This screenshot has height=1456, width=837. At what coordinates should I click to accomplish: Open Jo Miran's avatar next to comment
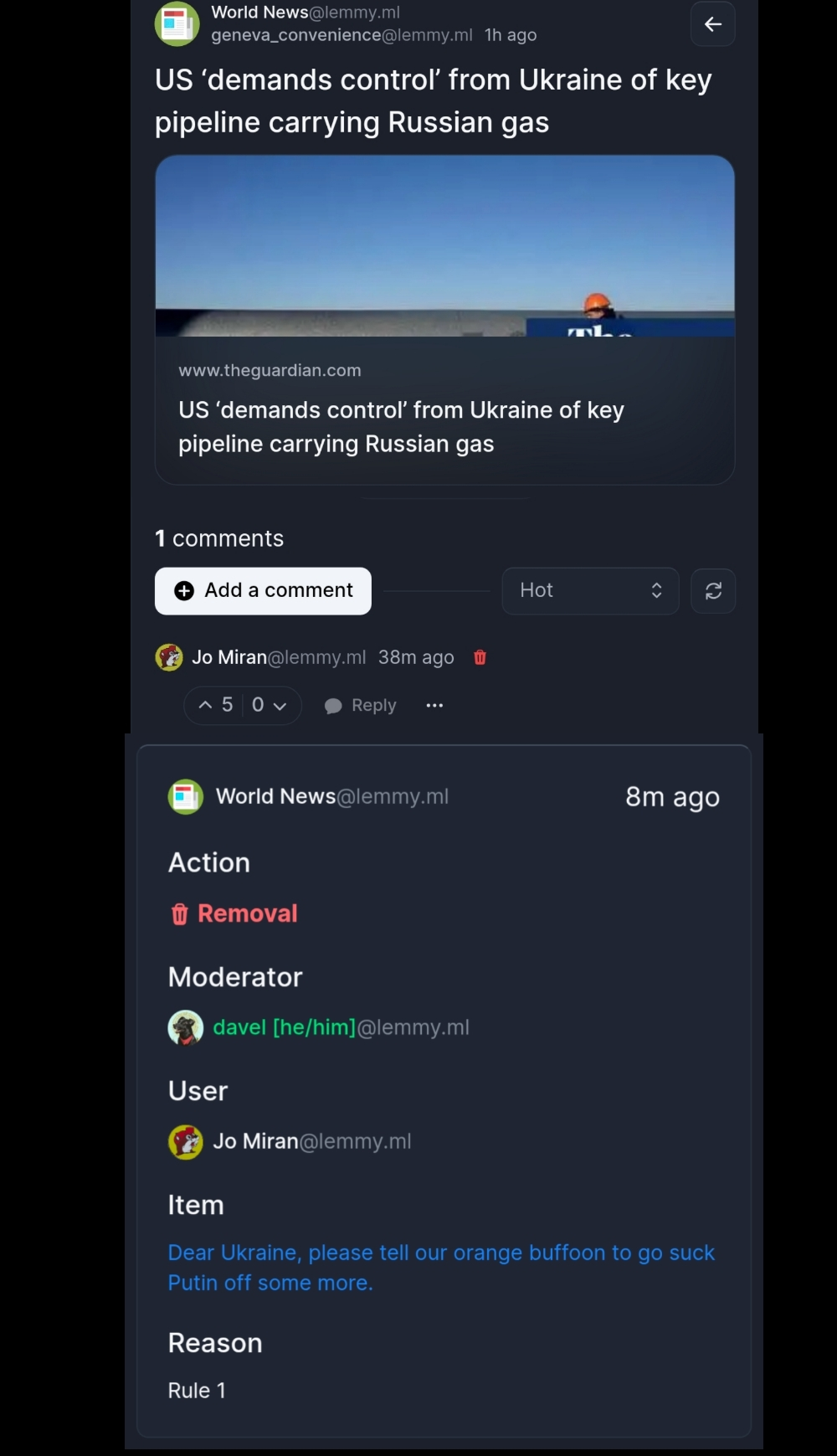pyautogui.click(x=169, y=657)
